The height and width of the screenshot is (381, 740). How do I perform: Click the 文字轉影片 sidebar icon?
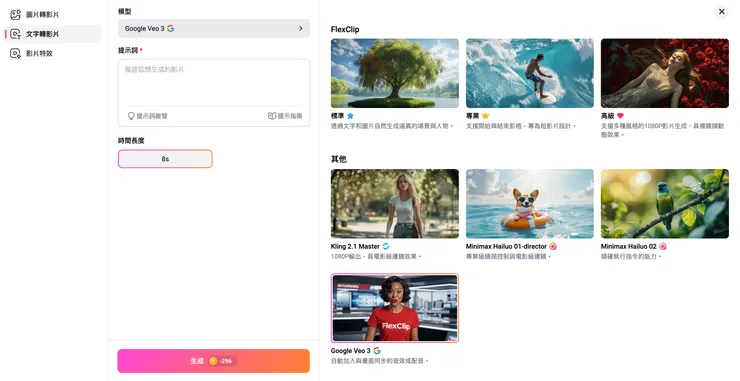[16, 34]
